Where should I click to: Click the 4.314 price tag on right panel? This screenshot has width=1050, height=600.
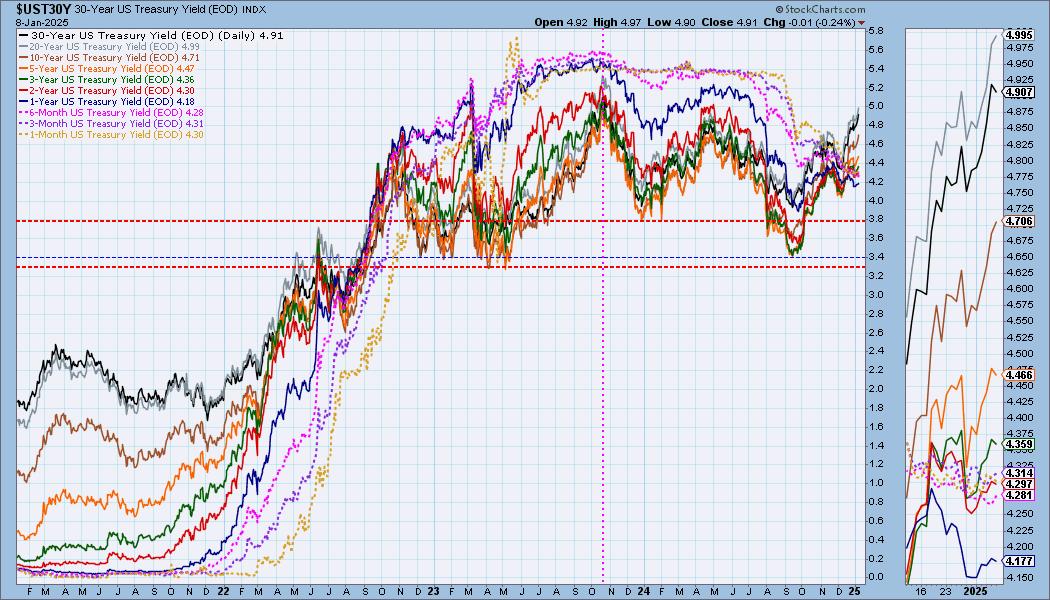pyautogui.click(x=1019, y=473)
